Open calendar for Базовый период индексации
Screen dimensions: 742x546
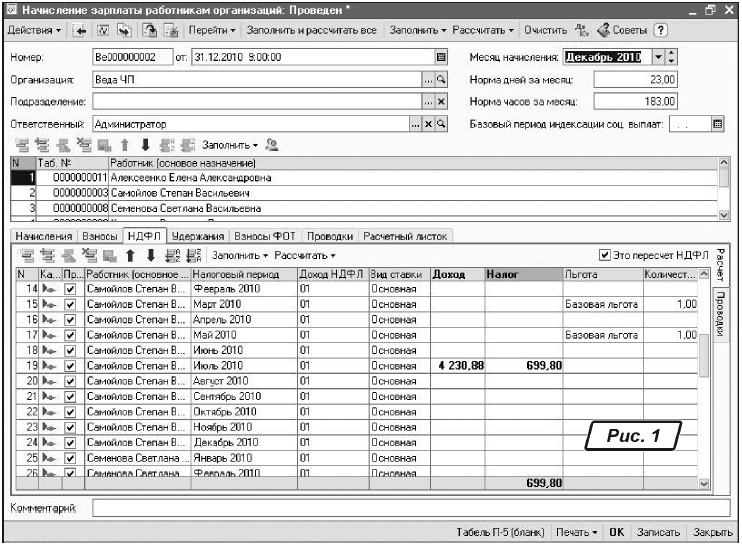tap(717, 124)
